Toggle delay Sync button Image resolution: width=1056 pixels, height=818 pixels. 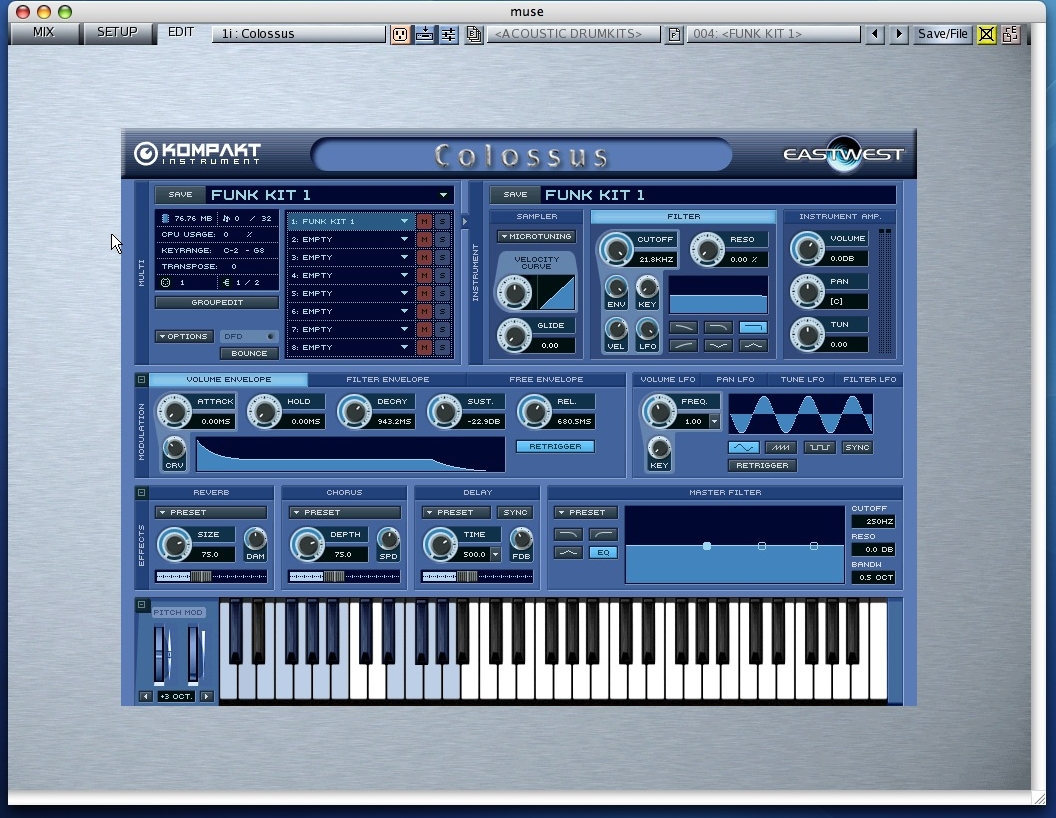point(515,512)
